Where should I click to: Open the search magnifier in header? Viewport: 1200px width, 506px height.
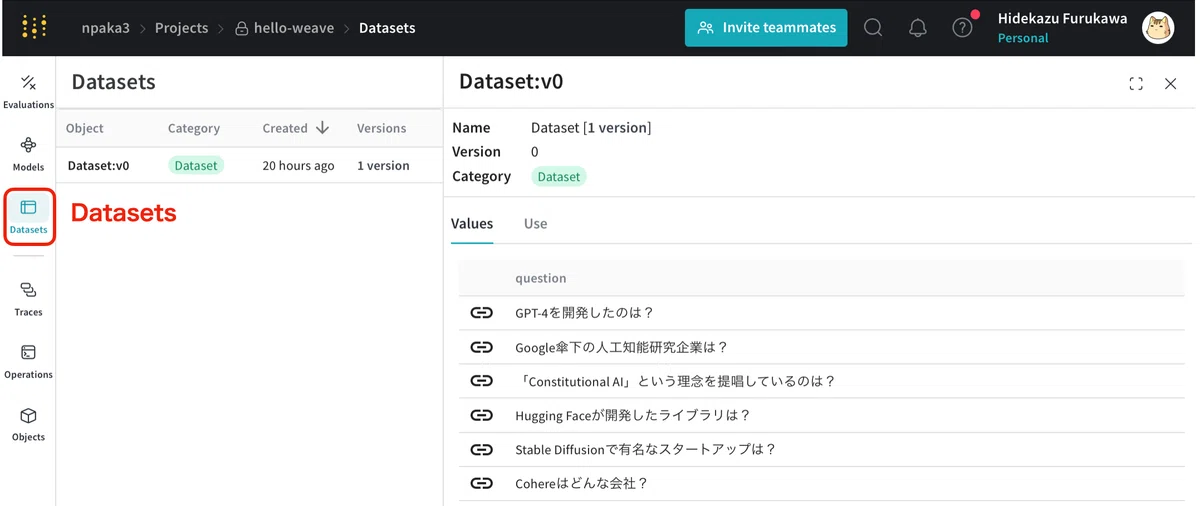pos(873,28)
